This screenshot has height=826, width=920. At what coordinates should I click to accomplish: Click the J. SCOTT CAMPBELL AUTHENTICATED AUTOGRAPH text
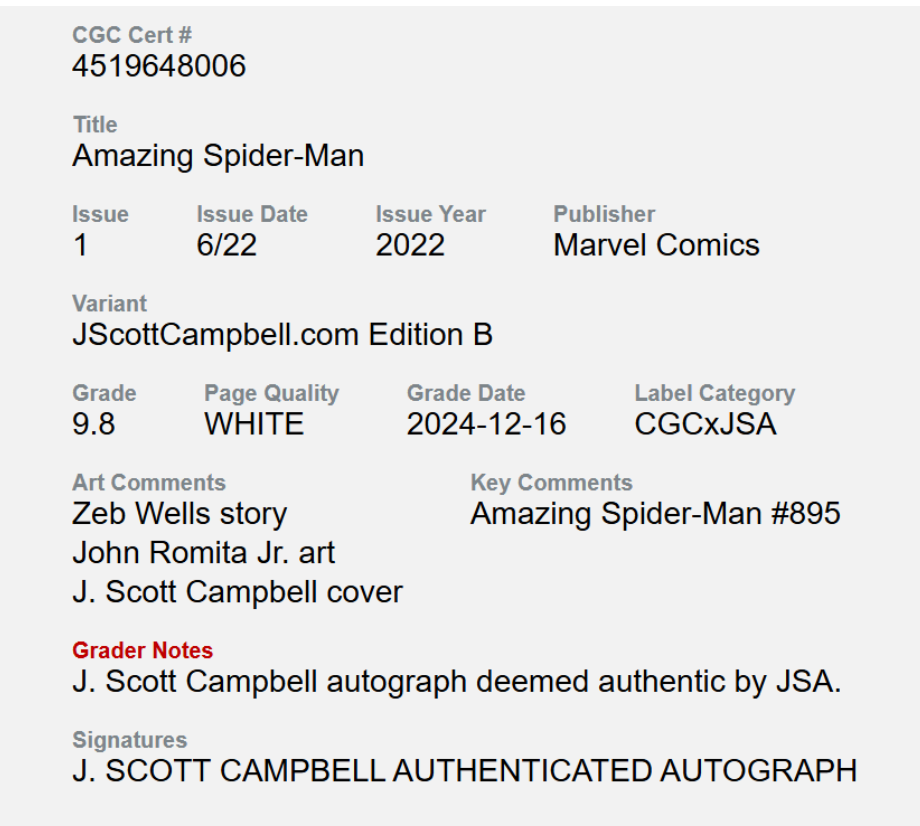click(x=464, y=771)
